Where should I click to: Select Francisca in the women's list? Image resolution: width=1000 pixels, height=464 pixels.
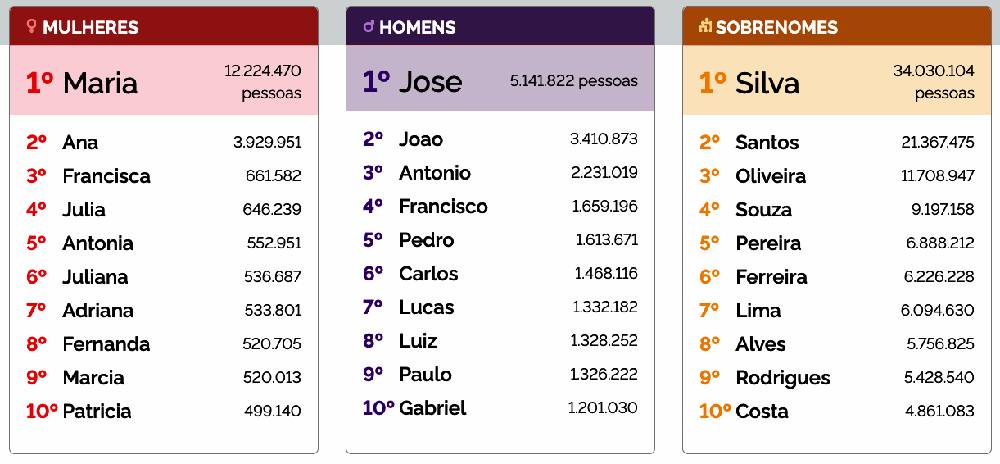pos(106,176)
